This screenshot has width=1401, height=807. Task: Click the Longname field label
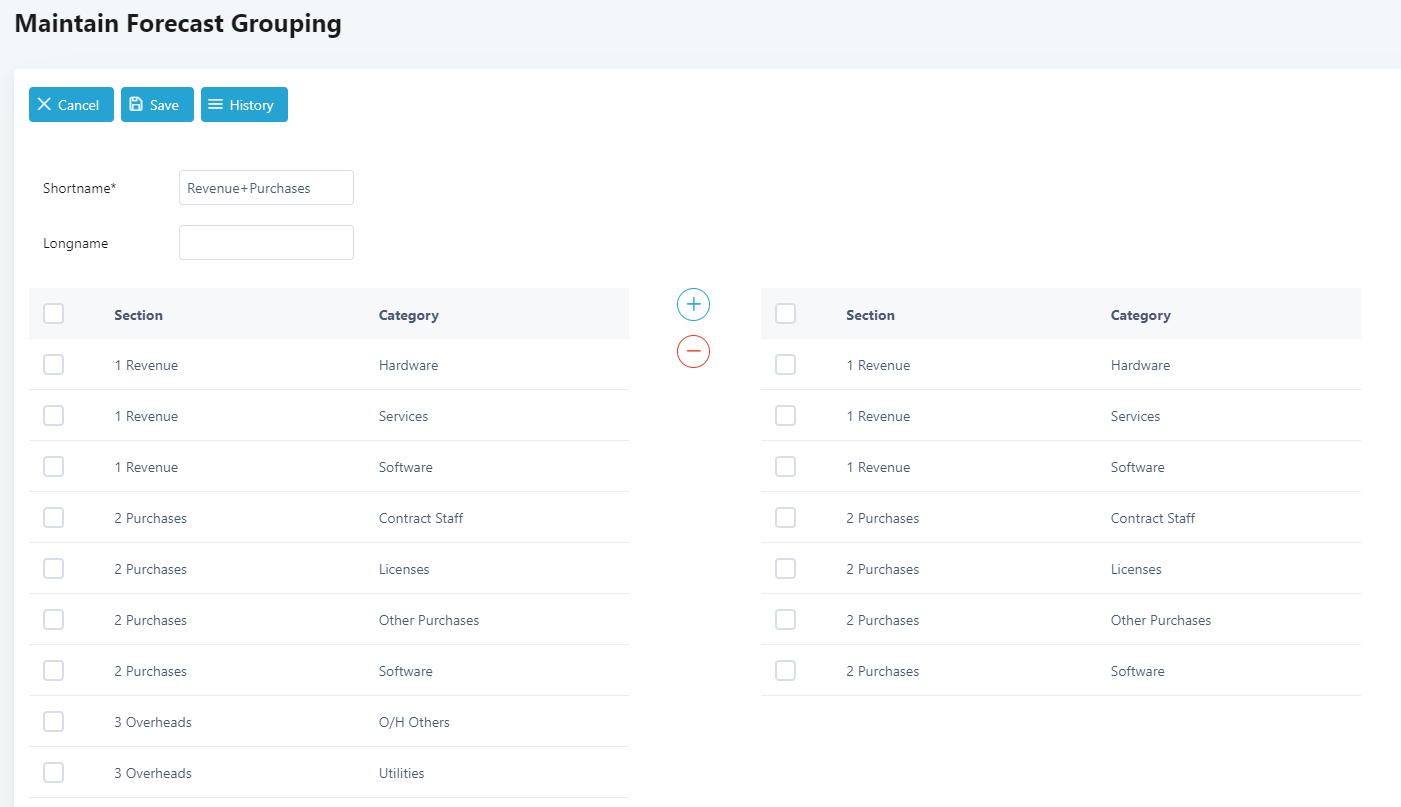click(76, 243)
